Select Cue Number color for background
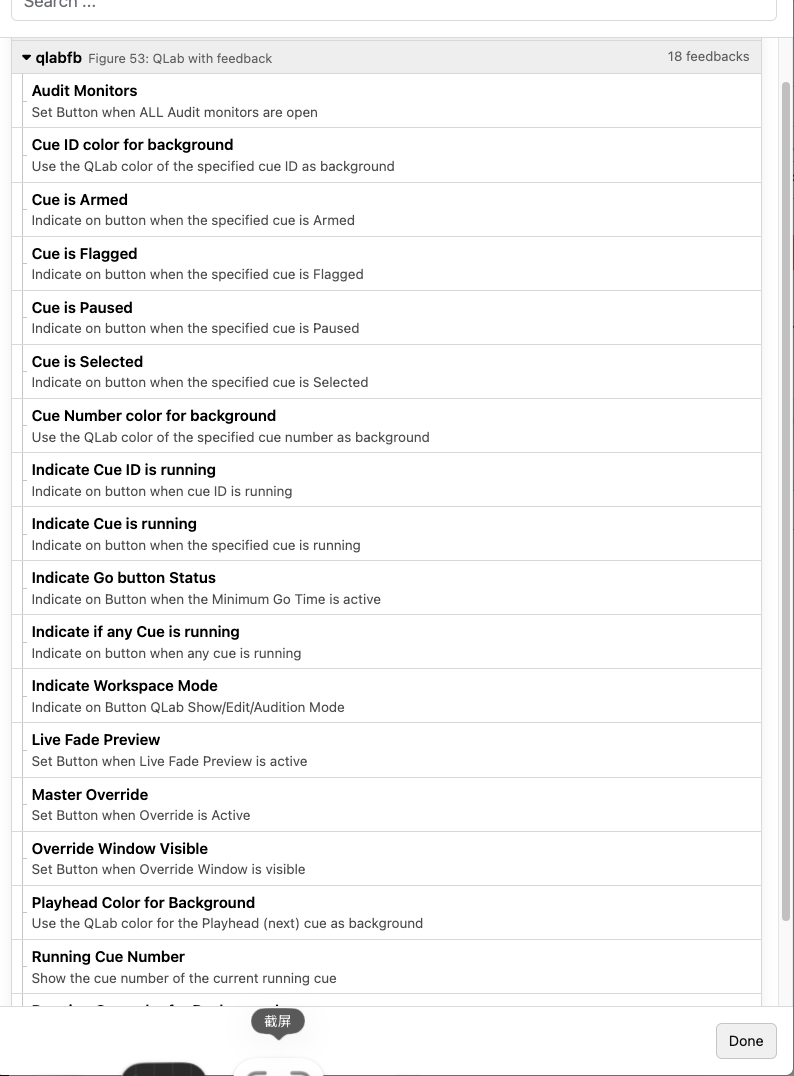The width and height of the screenshot is (794, 1076). pyautogui.click(x=392, y=426)
